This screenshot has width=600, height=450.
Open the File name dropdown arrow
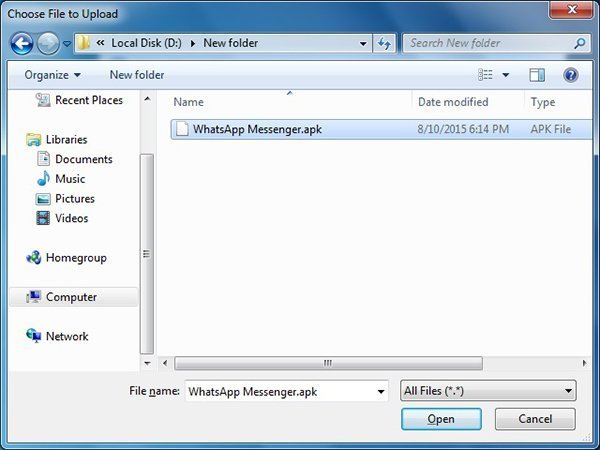(x=381, y=391)
